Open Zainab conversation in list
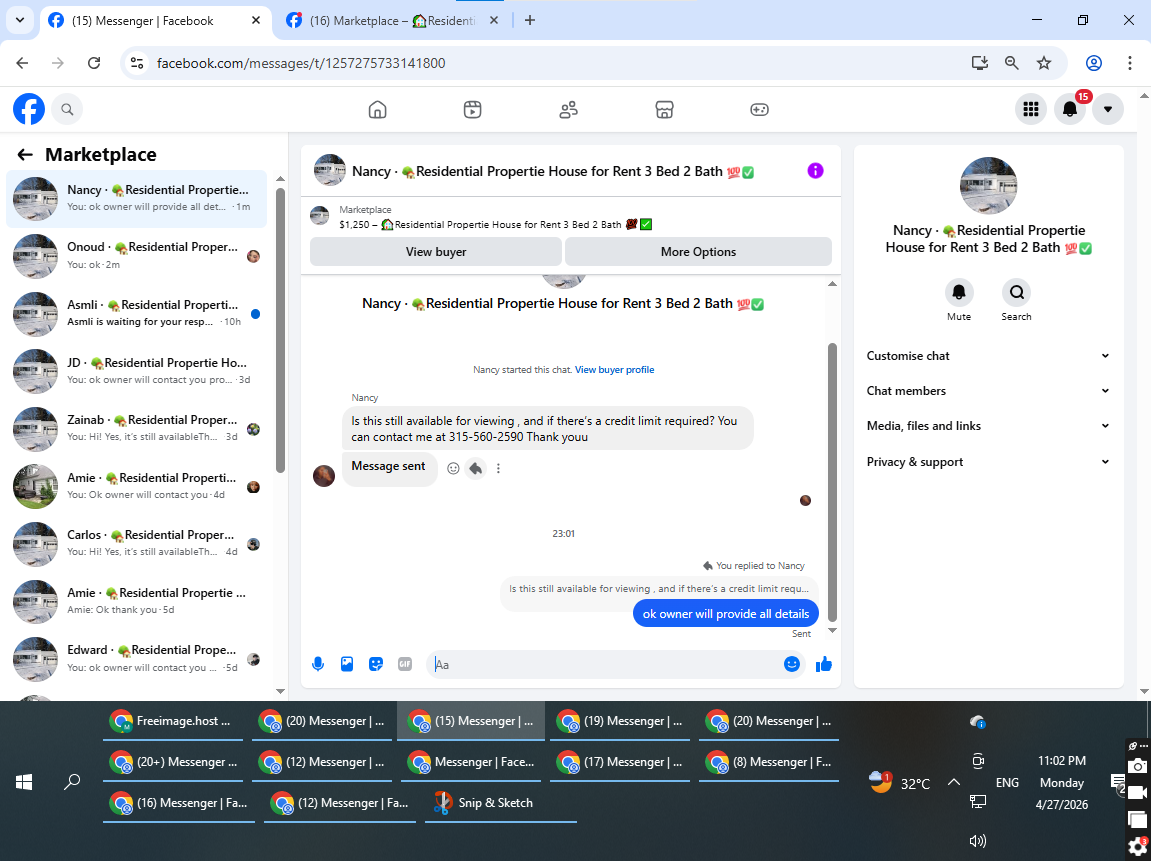This screenshot has height=861, width=1151. pyautogui.click(x=137, y=428)
